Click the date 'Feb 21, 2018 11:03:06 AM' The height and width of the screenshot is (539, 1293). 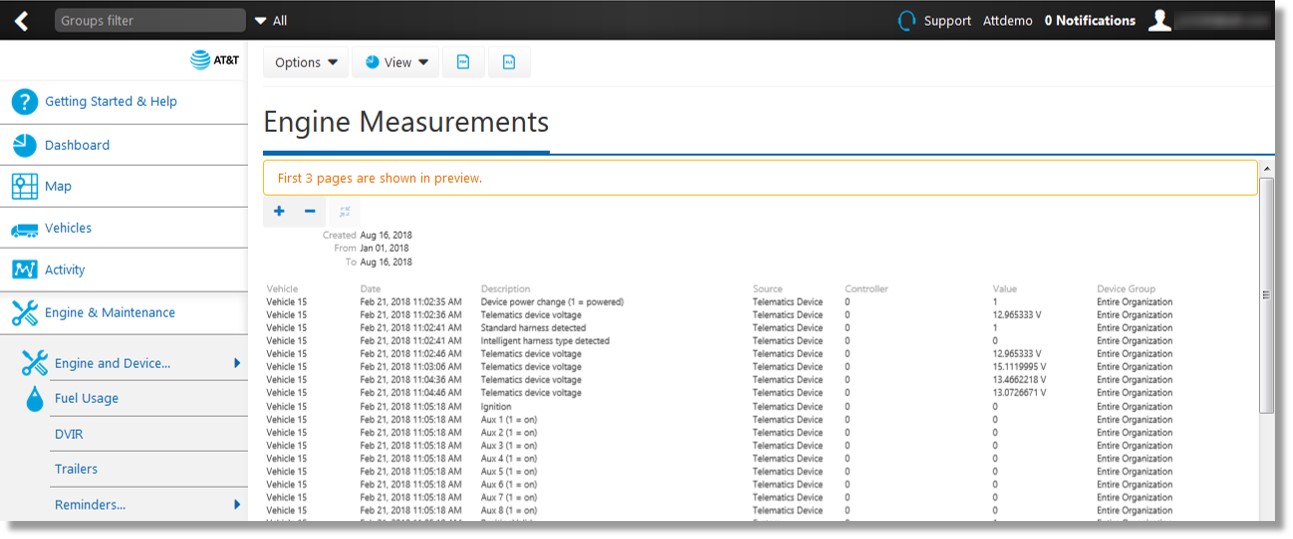pyautogui.click(x=411, y=367)
